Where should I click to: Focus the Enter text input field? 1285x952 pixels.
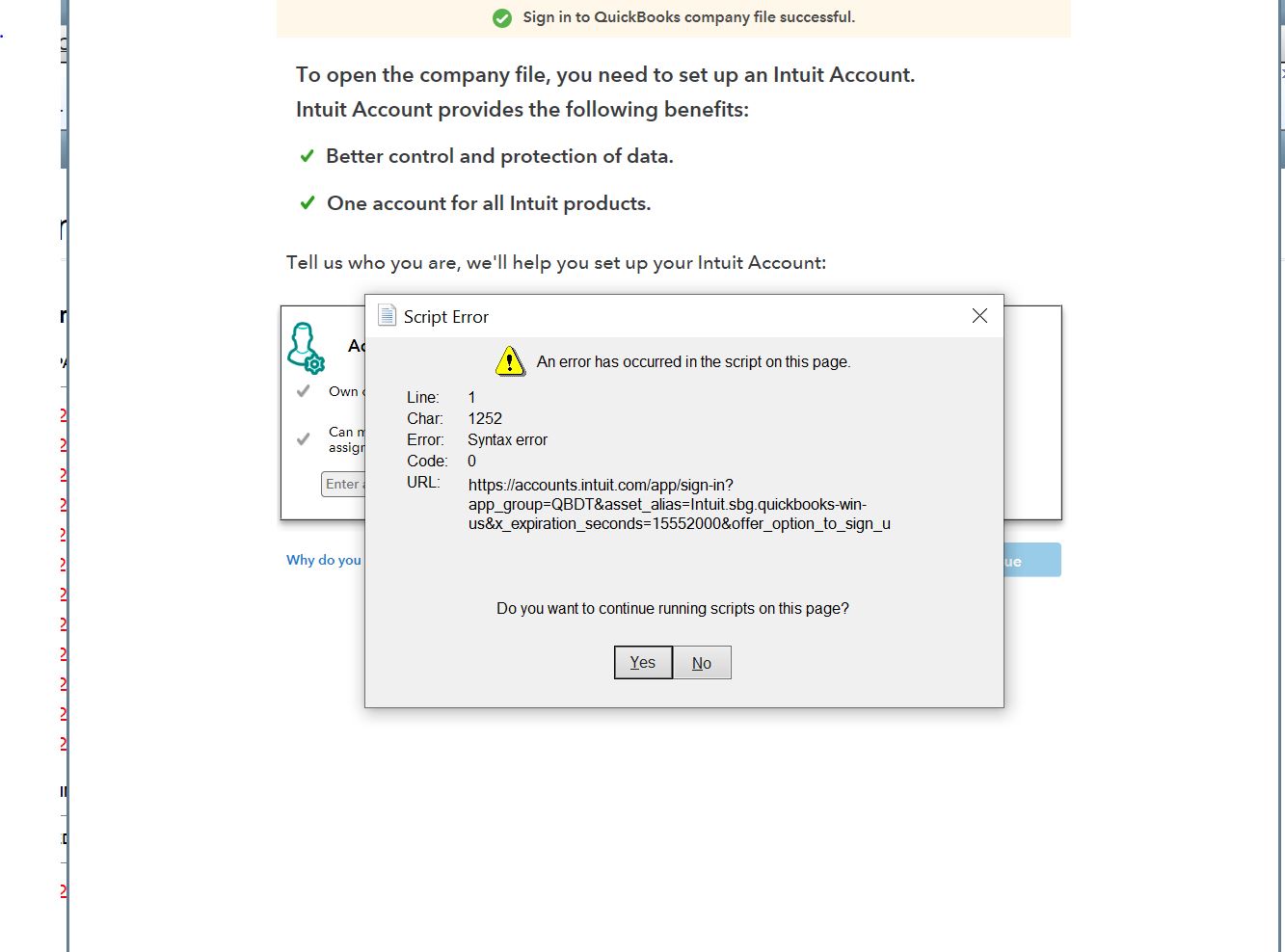pyautogui.click(x=343, y=484)
